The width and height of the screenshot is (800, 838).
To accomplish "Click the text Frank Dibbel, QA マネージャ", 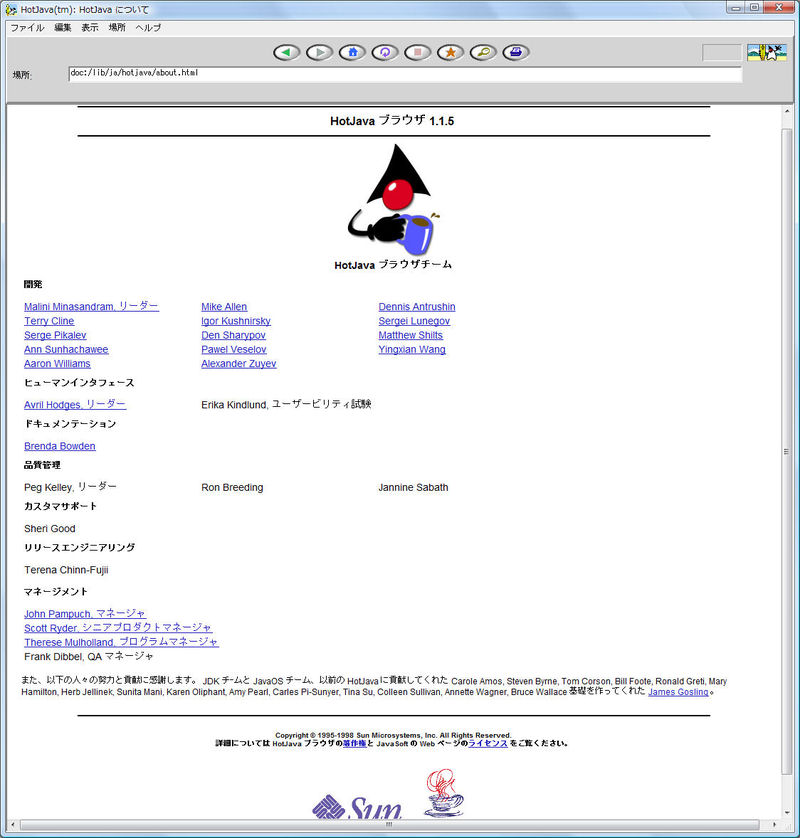I will (x=89, y=656).
